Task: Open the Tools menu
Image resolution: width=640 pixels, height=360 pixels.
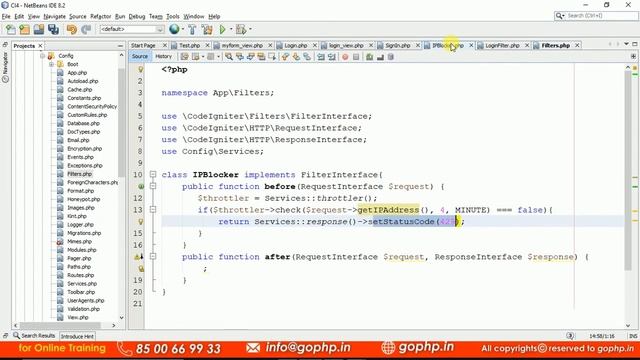Action: tap(173, 16)
